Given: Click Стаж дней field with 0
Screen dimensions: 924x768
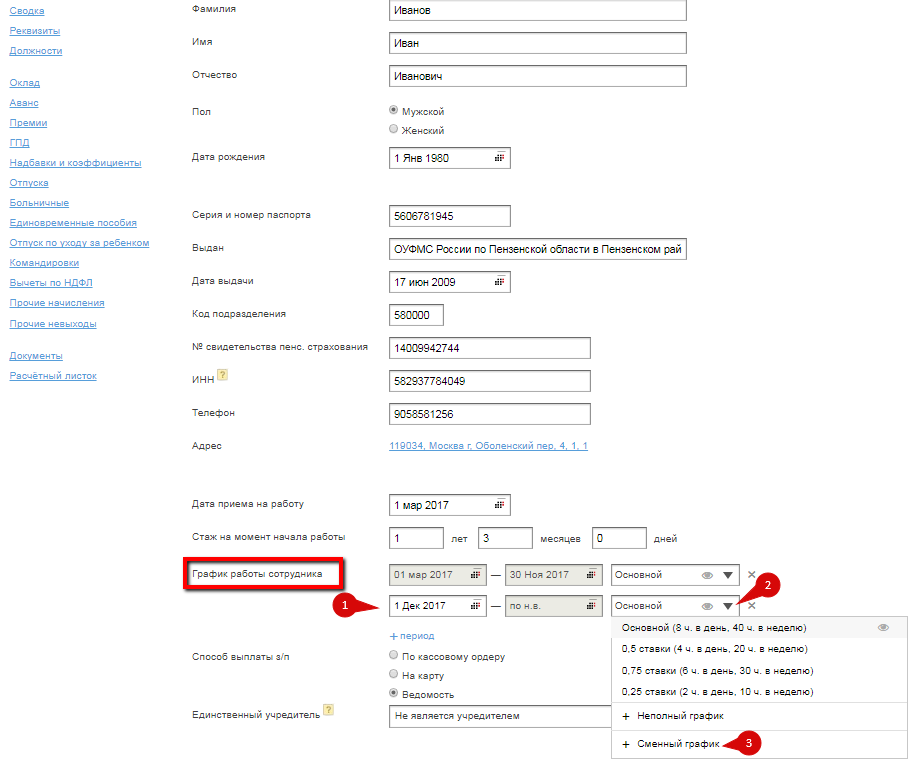Looking at the screenshot, I should click(x=619, y=538).
